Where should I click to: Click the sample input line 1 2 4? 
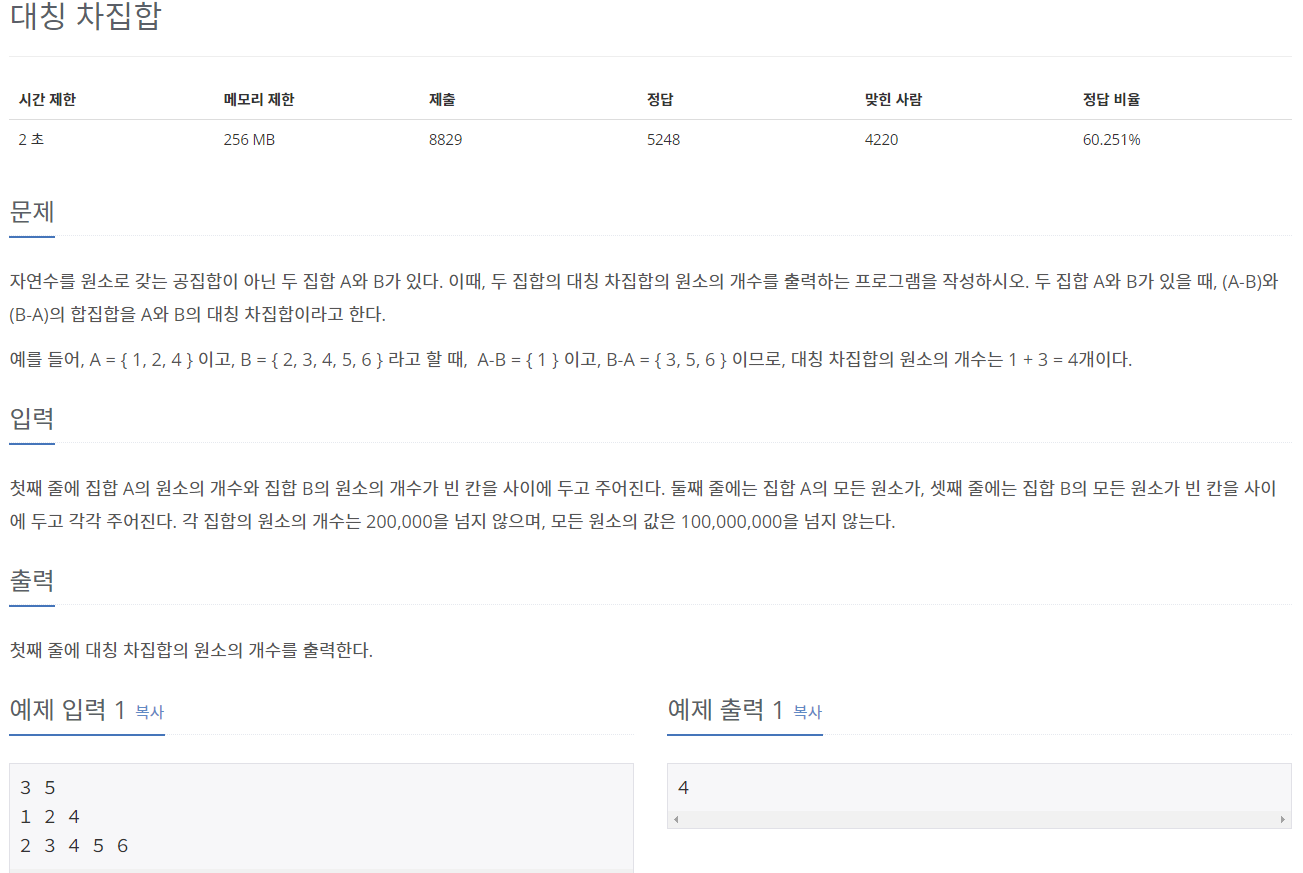tap(49, 817)
